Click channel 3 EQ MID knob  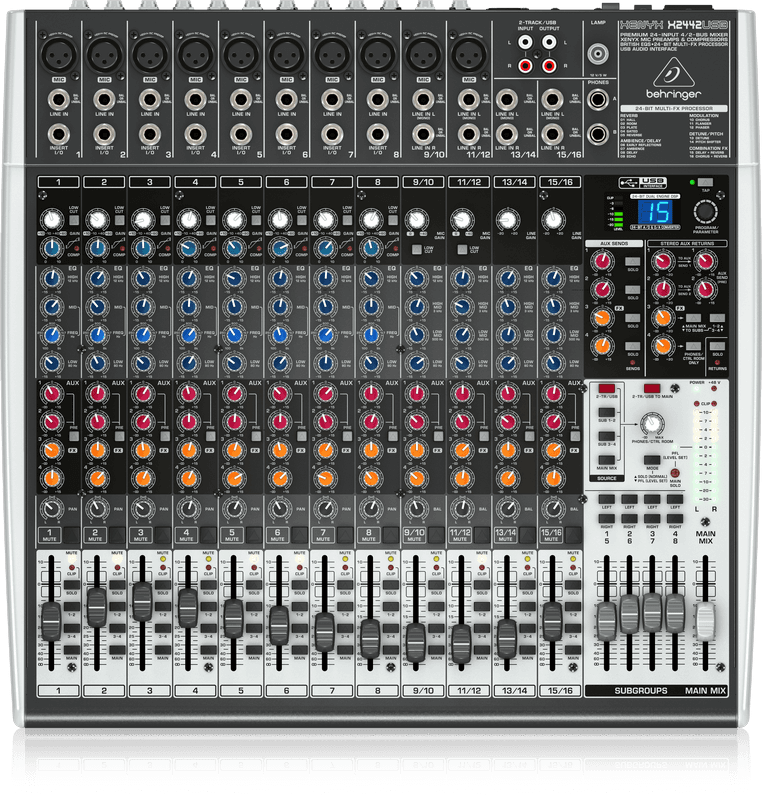pyautogui.click(x=143, y=307)
